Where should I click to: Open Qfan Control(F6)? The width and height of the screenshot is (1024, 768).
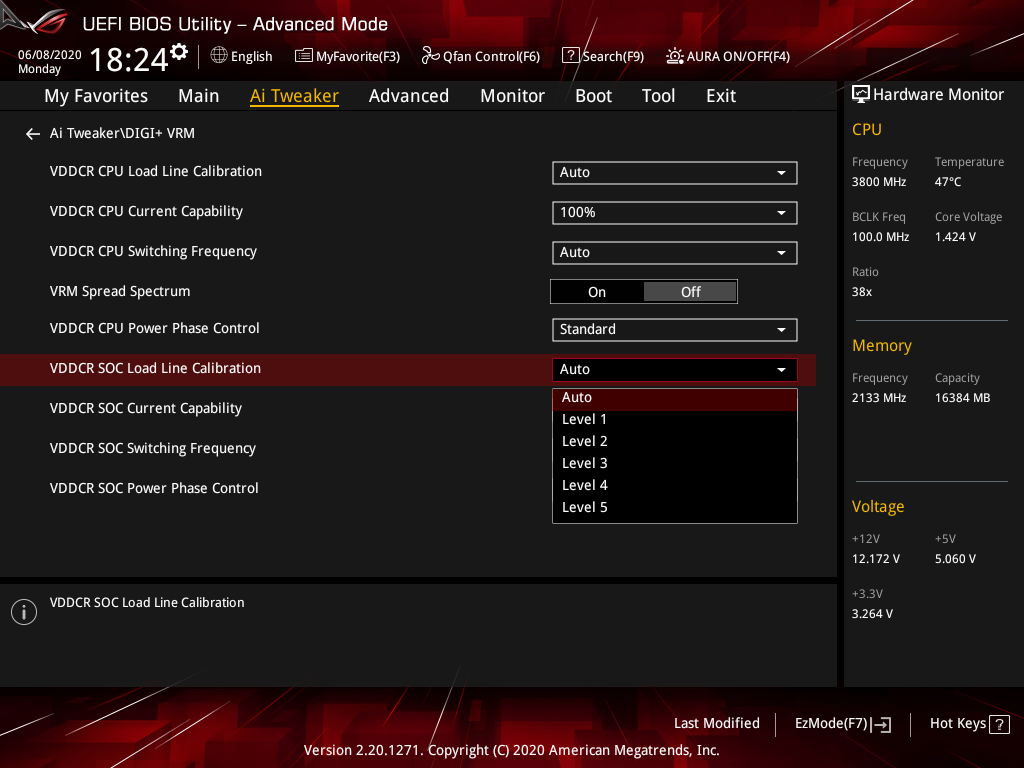[x=491, y=57]
